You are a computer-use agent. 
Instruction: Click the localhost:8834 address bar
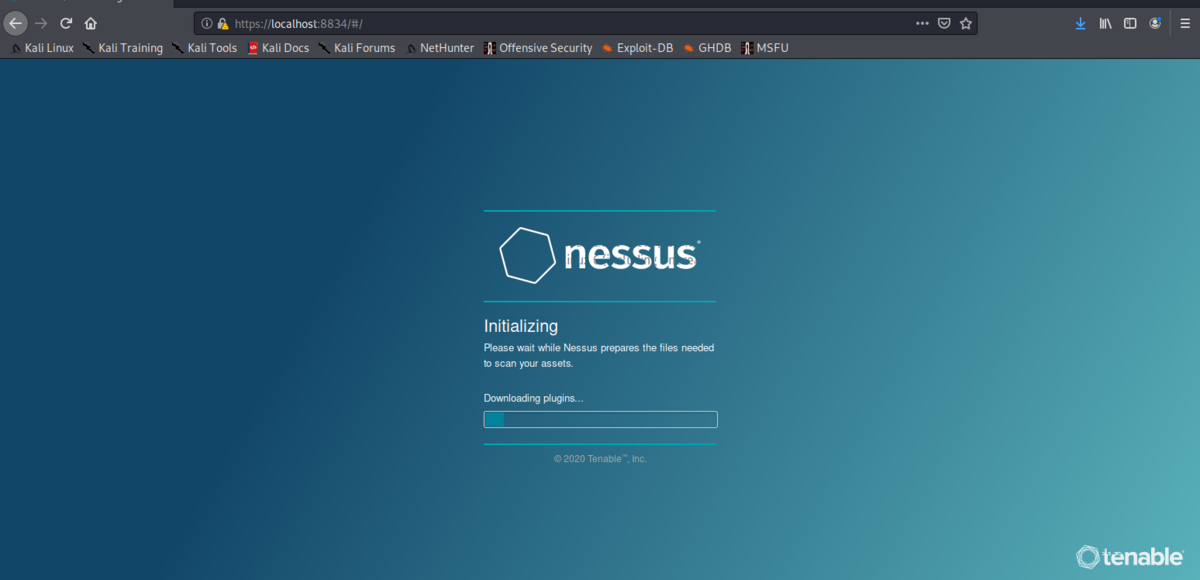585,23
